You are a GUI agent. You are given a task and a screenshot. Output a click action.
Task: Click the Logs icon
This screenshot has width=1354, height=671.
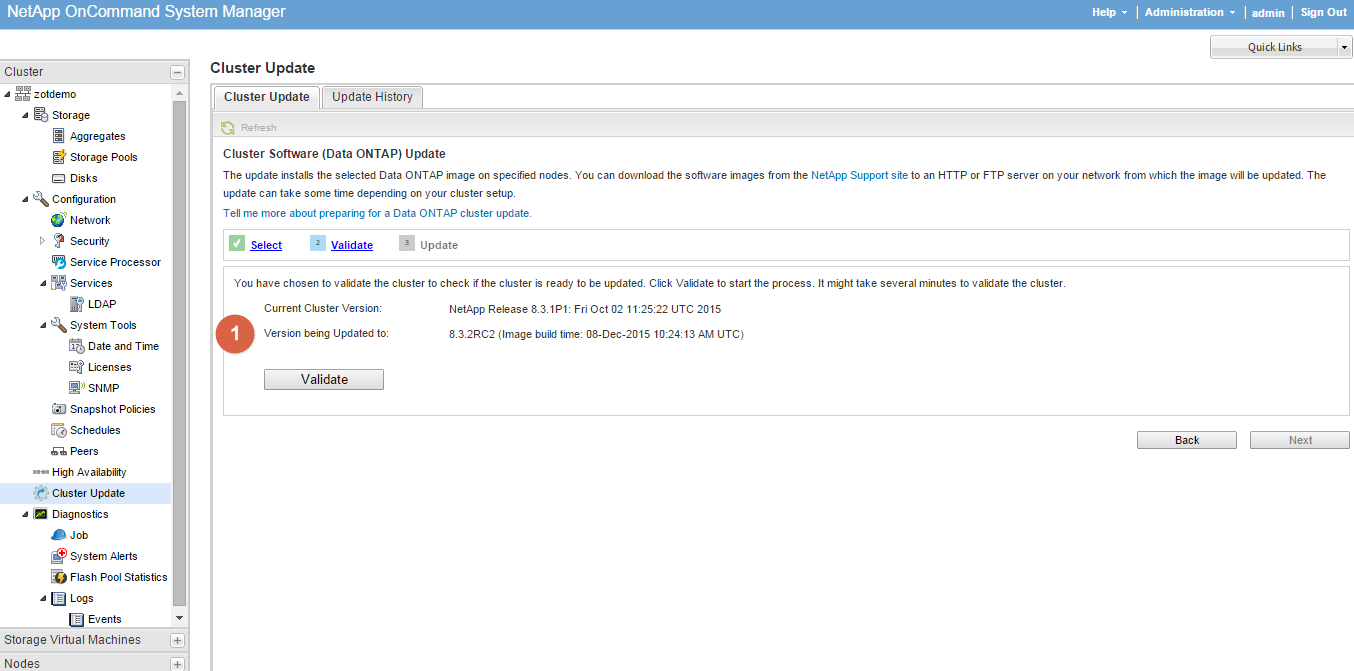click(x=59, y=598)
